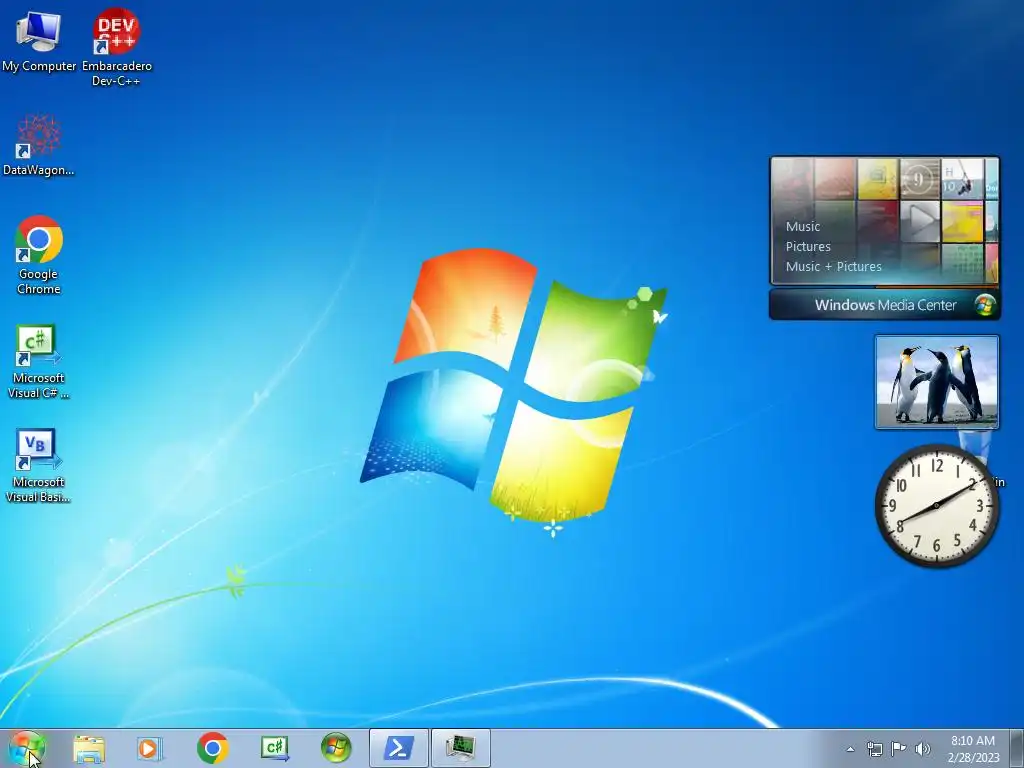Open the My Computer desktop icon

(39, 40)
